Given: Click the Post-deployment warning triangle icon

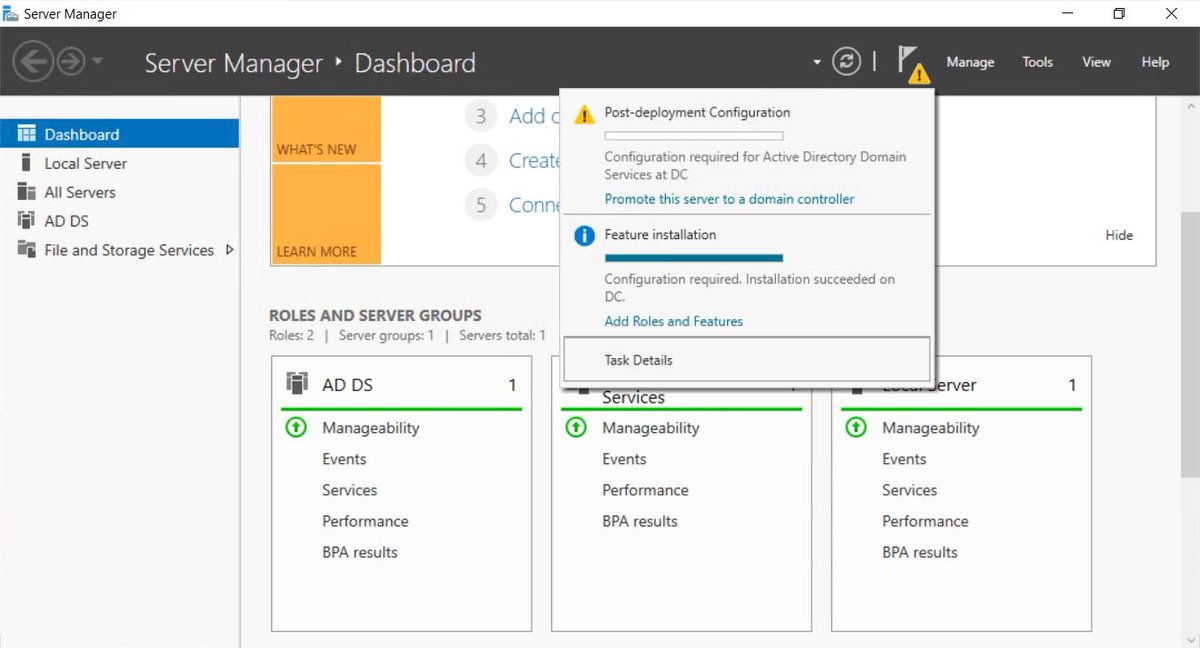Looking at the screenshot, I should (585, 114).
